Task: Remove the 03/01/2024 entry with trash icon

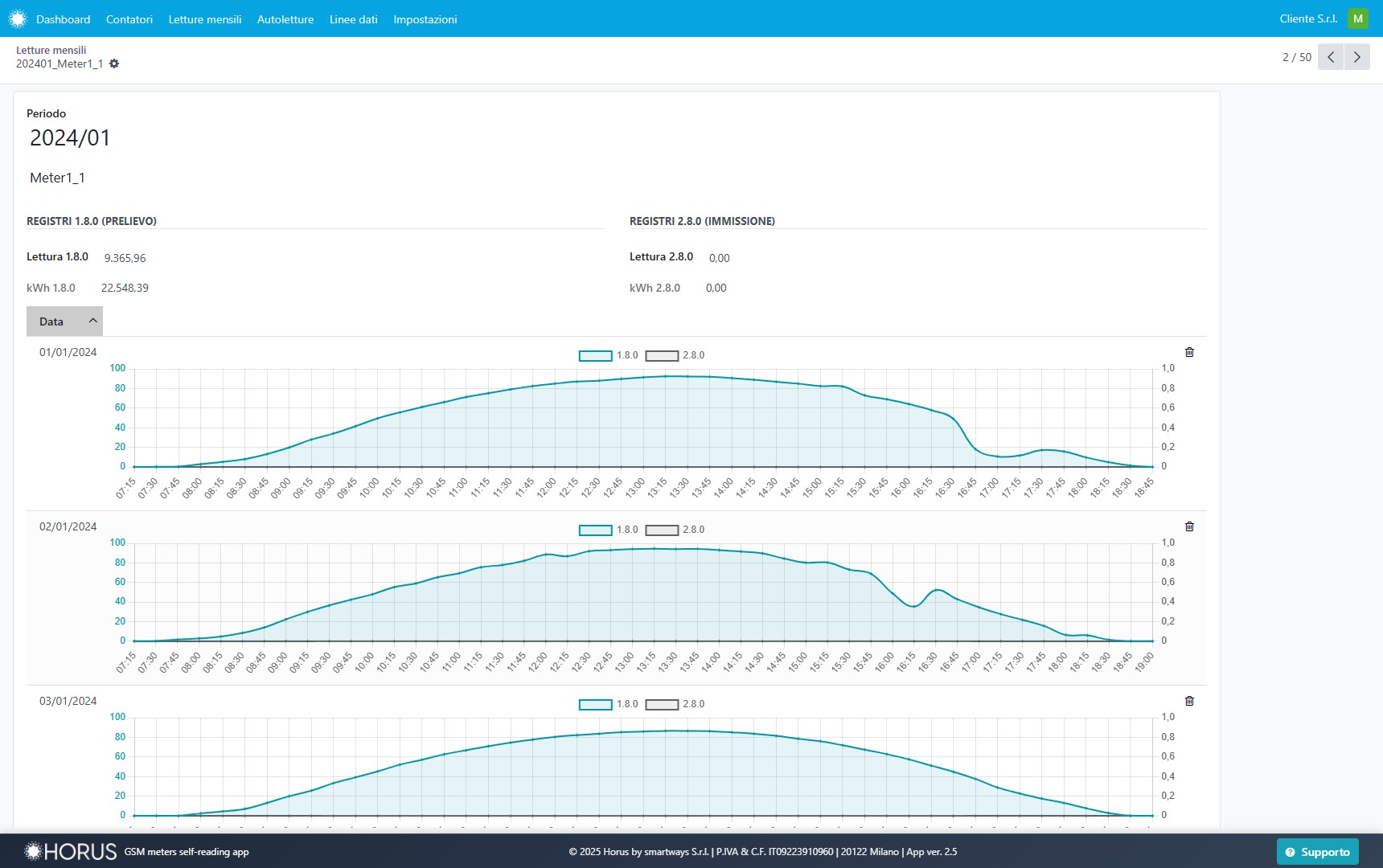Action: pos(1189,701)
